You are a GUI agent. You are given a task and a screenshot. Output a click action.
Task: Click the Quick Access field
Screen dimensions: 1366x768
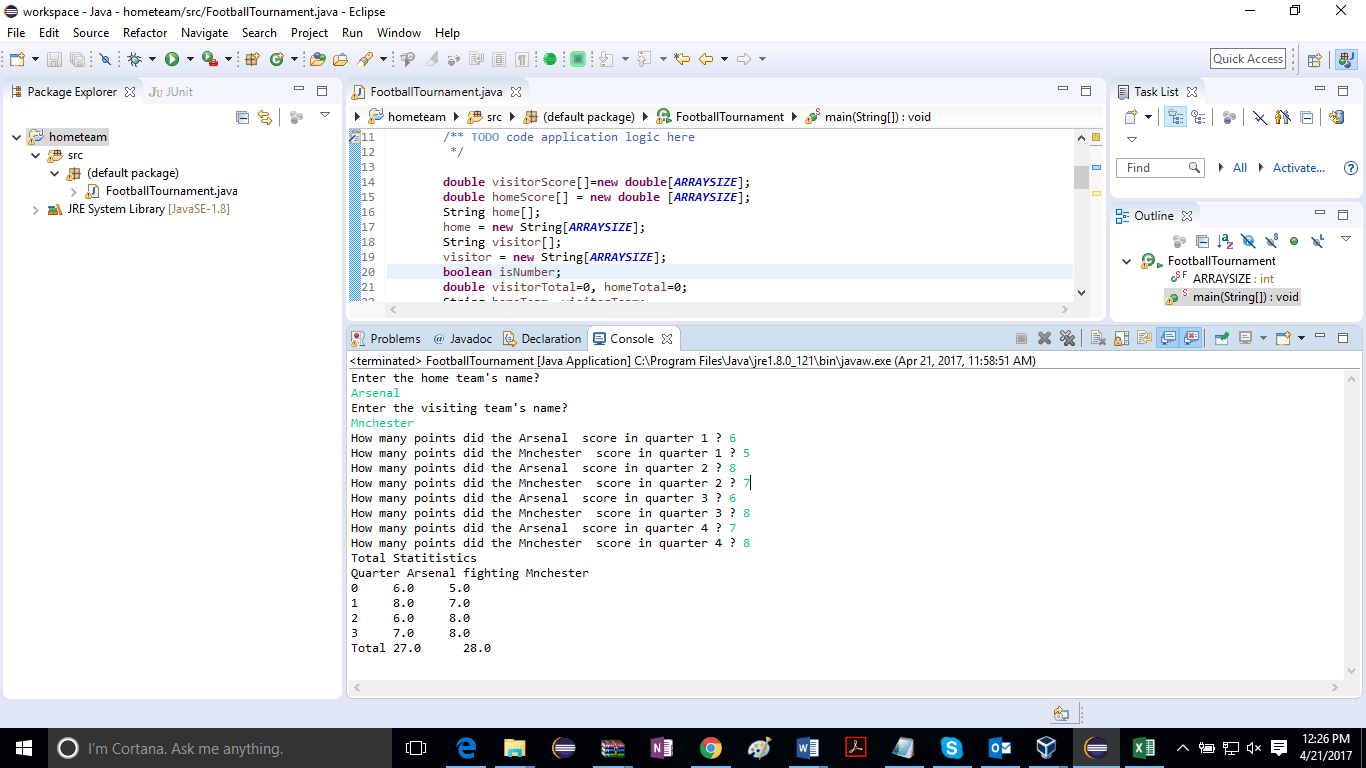pyautogui.click(x=1248, y=59)
